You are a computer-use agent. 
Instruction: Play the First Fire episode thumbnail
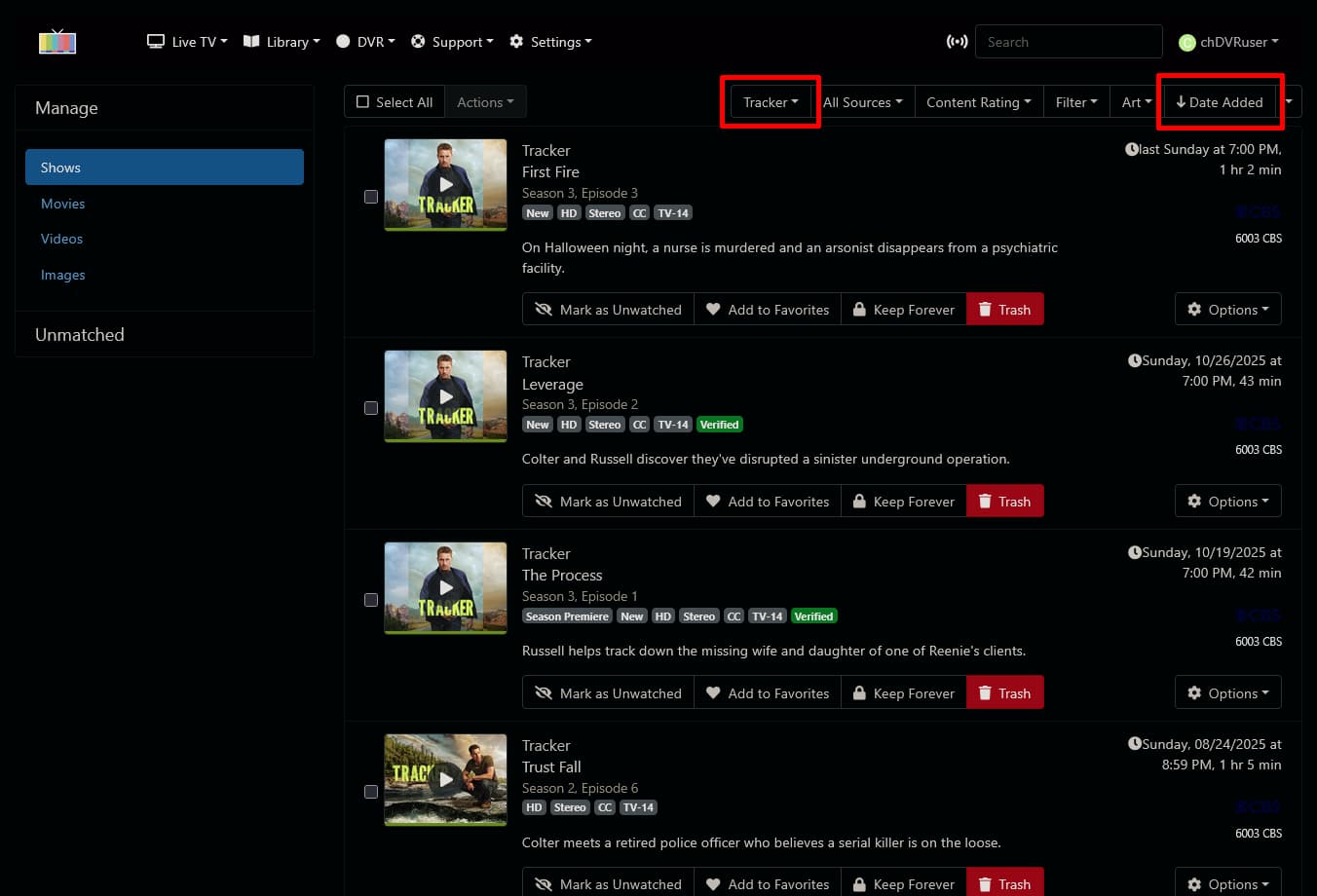[x=445, y=184]
